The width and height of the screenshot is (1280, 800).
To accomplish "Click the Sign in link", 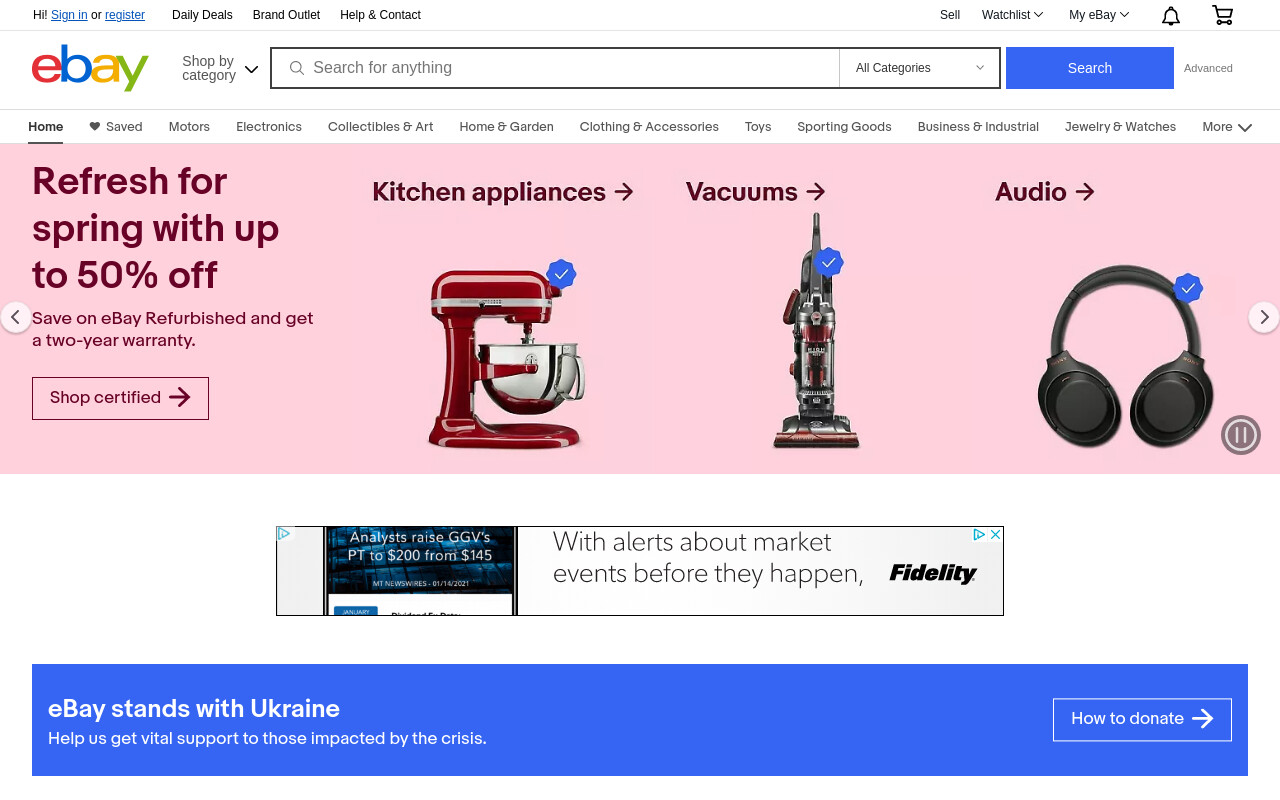I will click(69, 15).
